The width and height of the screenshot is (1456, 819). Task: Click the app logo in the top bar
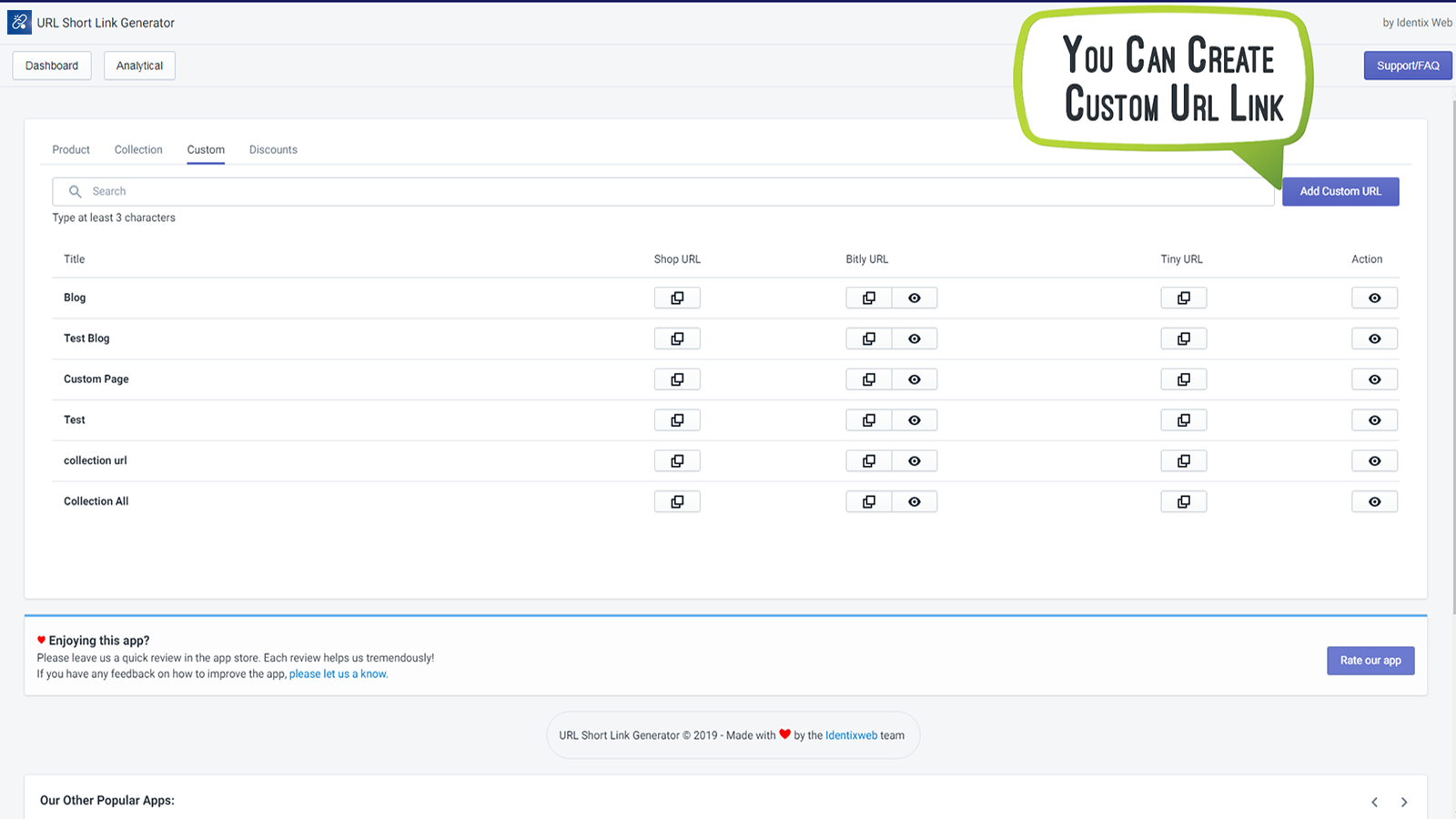(x=19, y=22)
